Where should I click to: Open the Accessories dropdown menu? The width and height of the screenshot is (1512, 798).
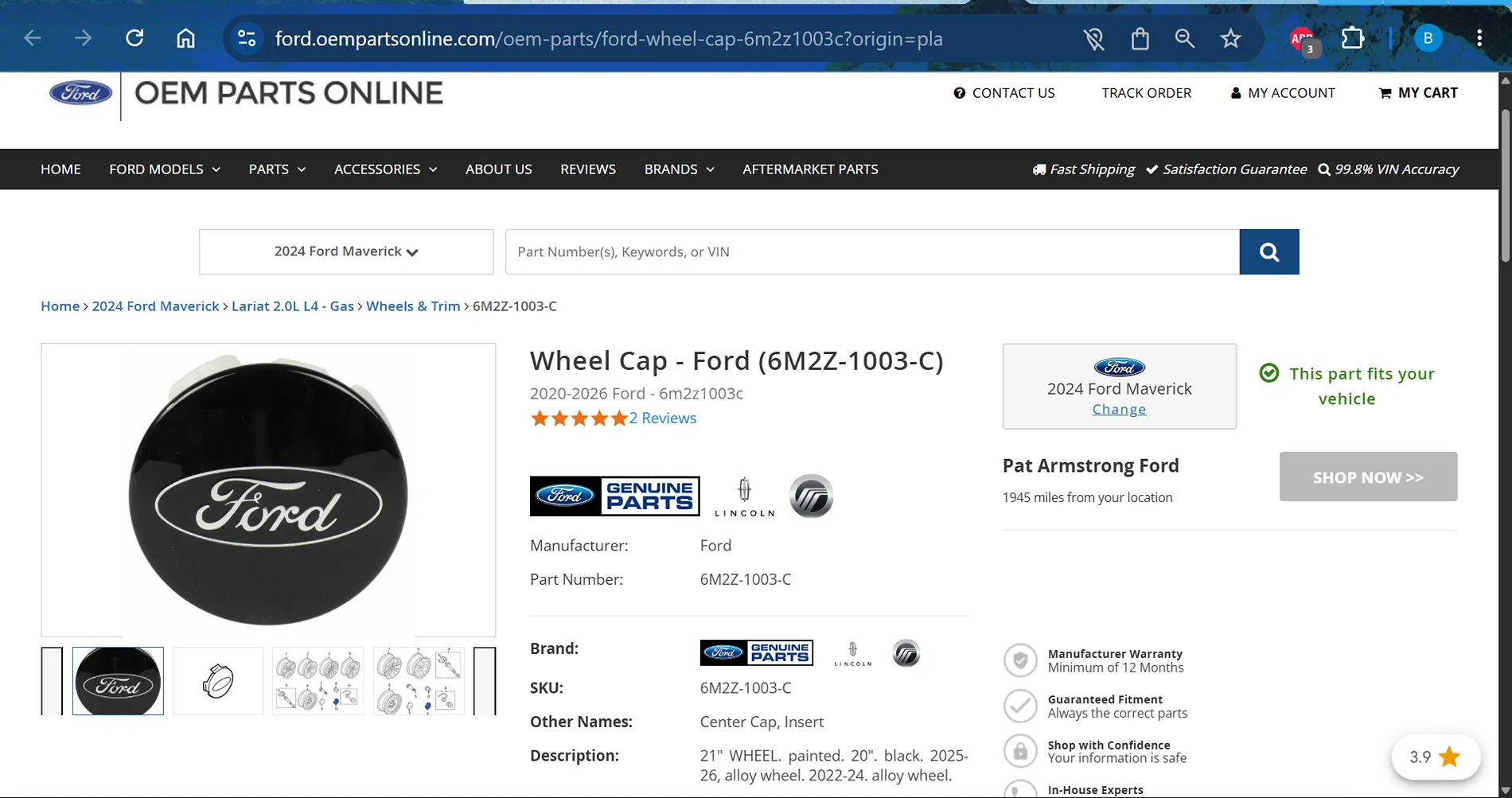[386, 169]
